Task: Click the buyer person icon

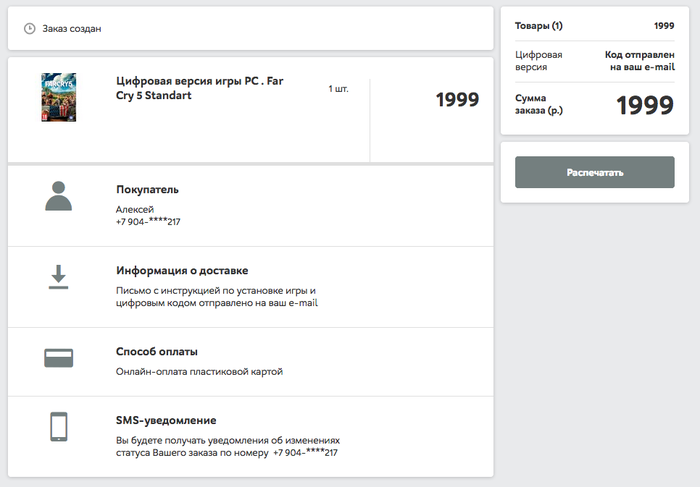Action: (58, 196)
